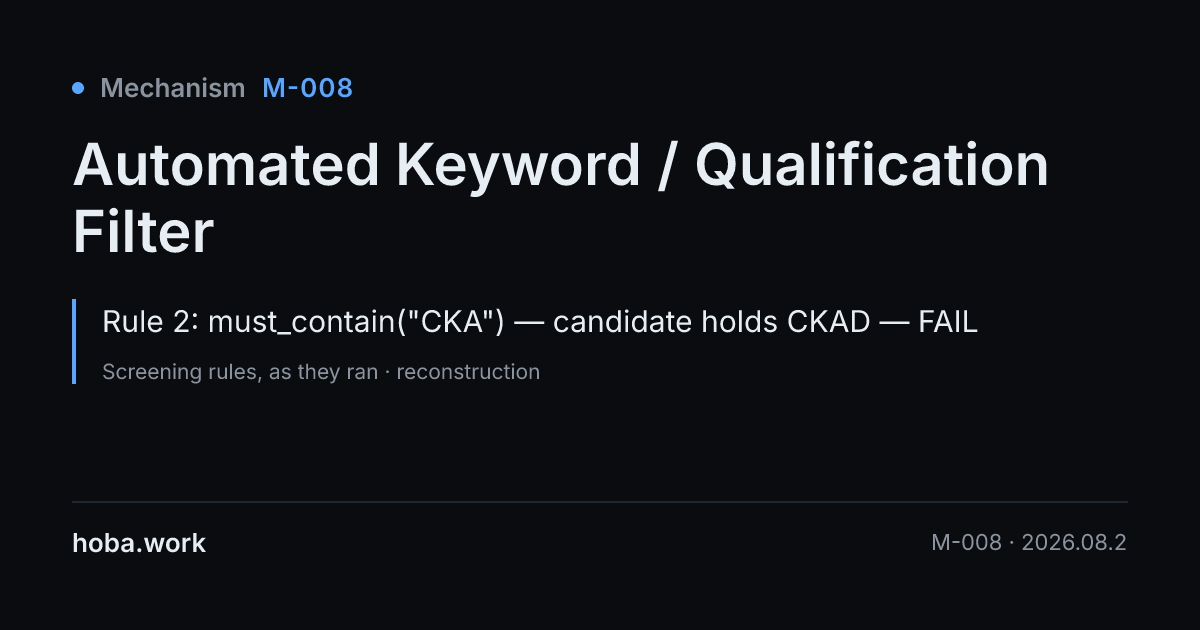1200x630 pixels.
Task: Select the Mechanism category label
Action: 173,88
